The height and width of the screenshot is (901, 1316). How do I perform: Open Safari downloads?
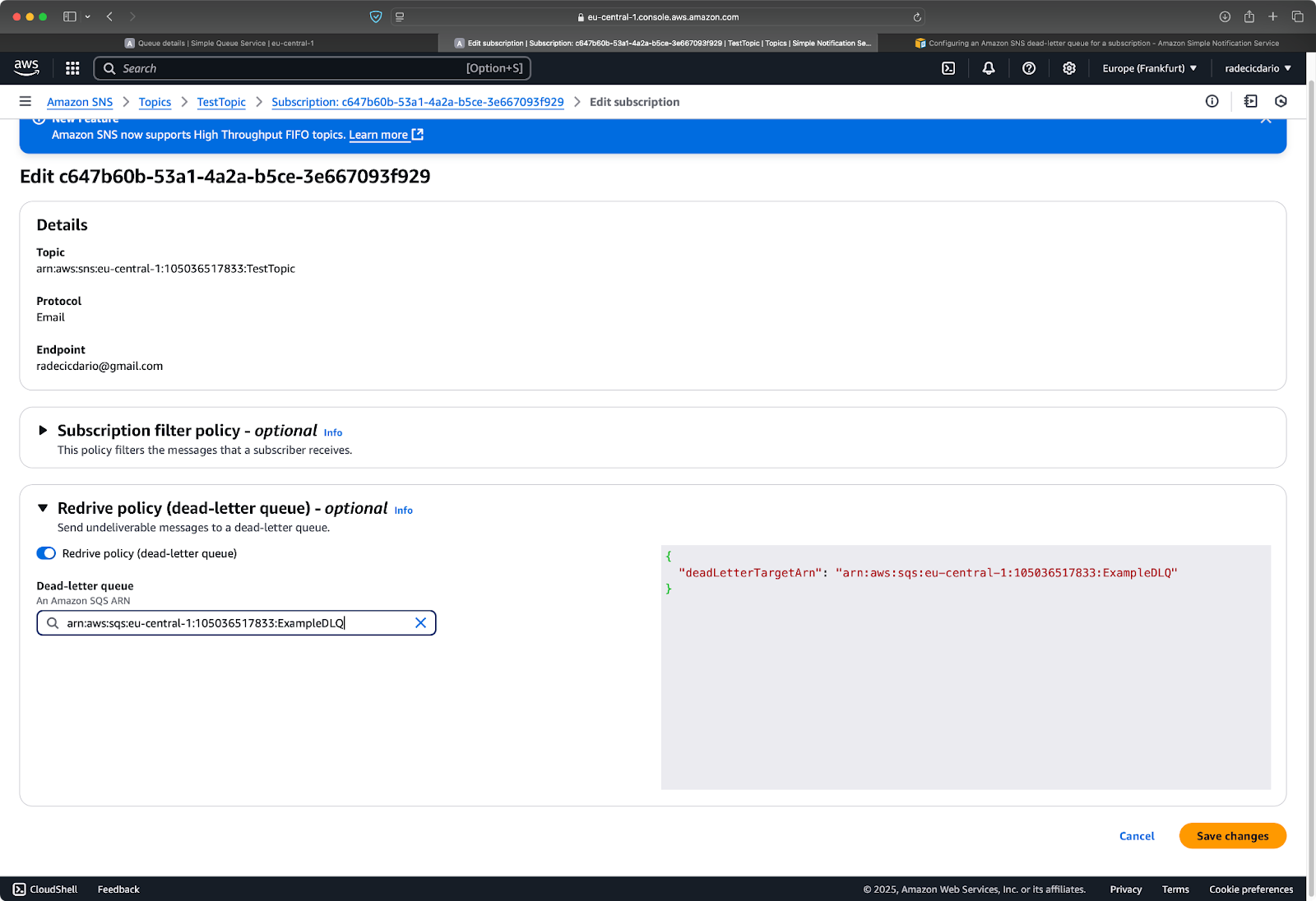[1225, 16]
